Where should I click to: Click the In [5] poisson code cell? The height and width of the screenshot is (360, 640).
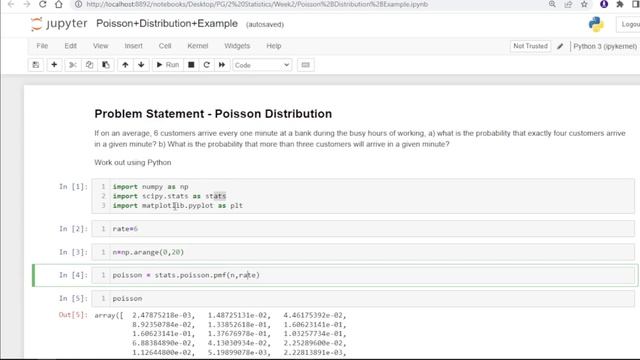(x=363, y=298)
